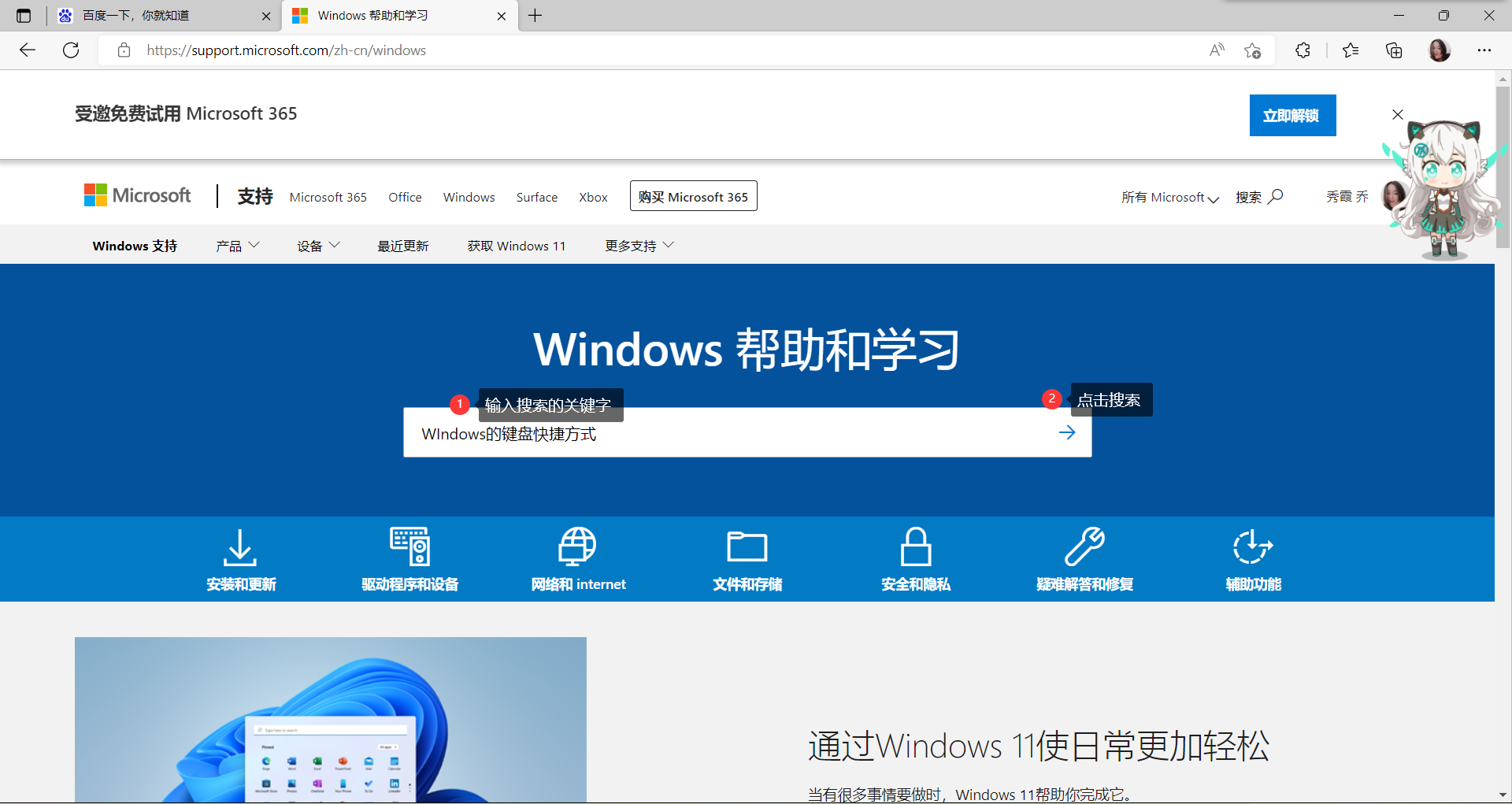Open the 最近更新 link
Viewport: 1512px width, 804px height.
[x=403, y=246]
